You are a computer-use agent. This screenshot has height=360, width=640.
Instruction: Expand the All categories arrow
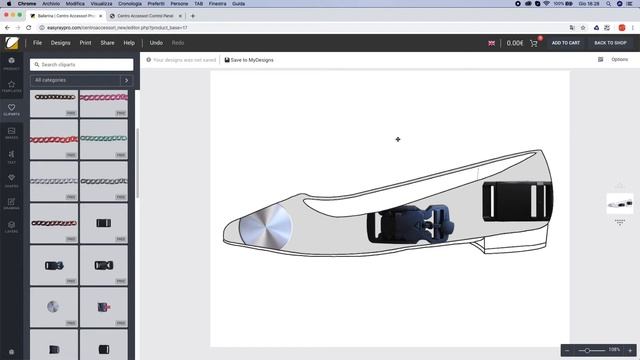tap(127, 80)
